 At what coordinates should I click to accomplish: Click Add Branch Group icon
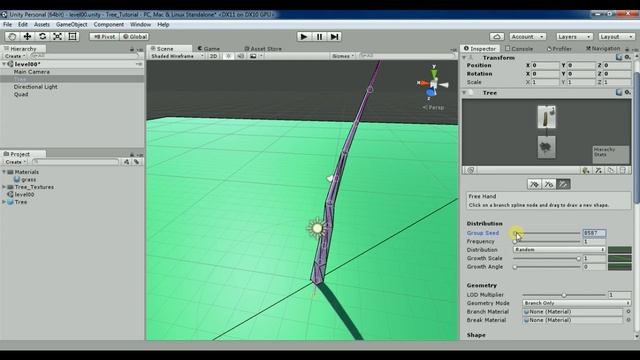[x=598, y=170]
